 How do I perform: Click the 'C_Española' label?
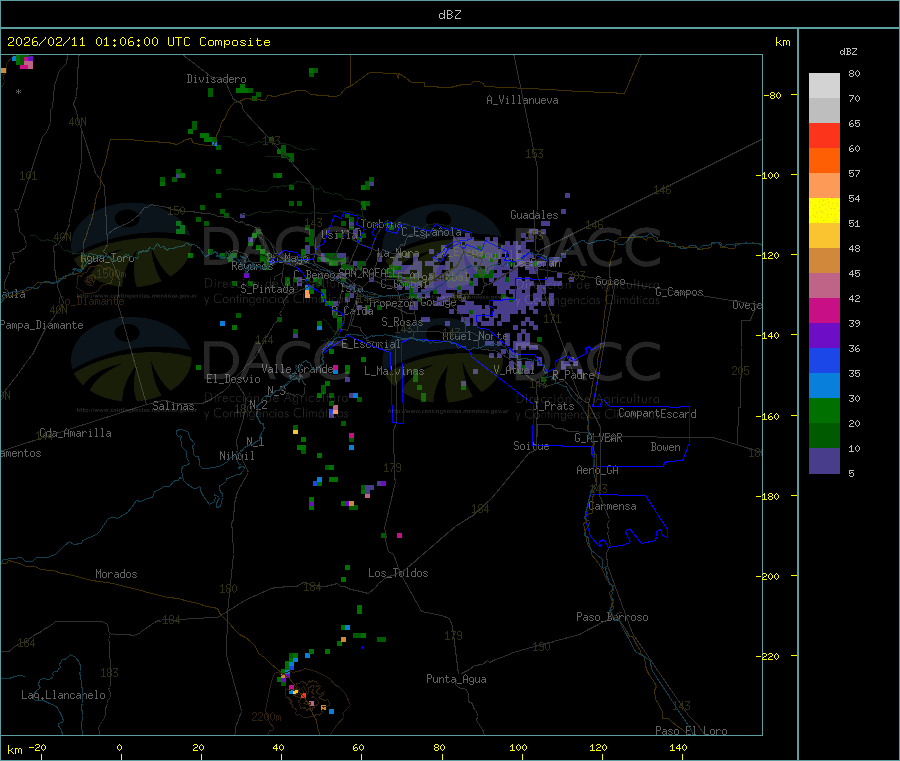pyautogui.click(x=432, y=232)
